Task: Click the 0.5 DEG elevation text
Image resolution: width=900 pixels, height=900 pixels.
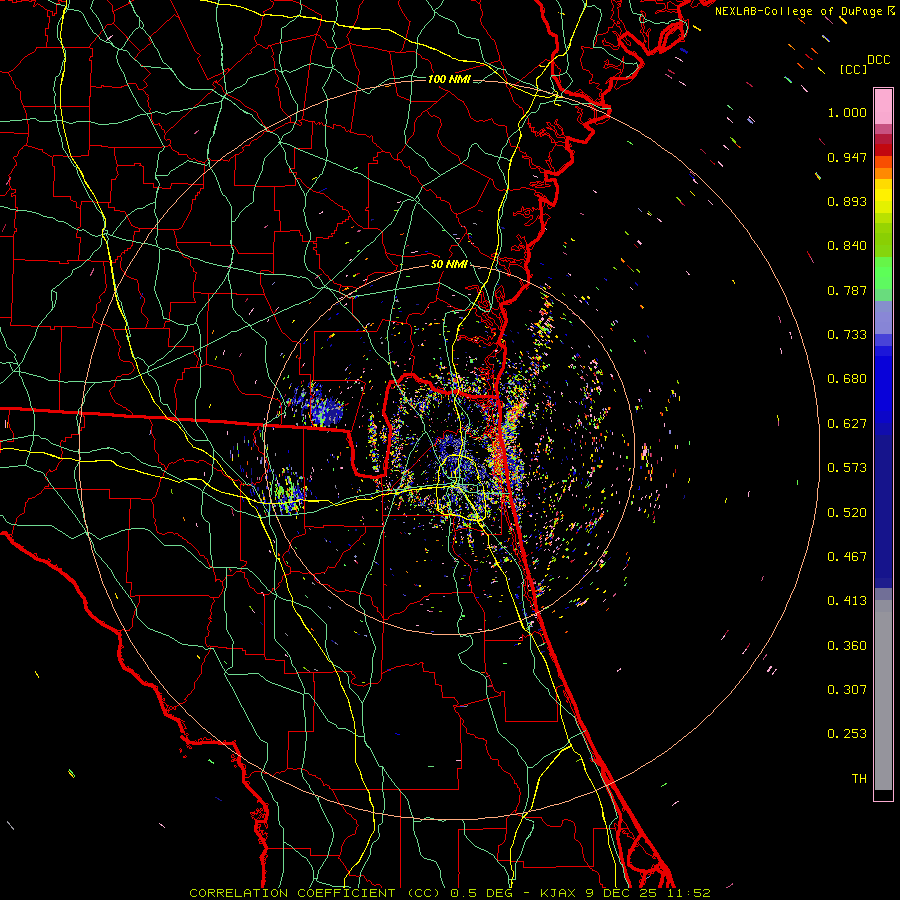Action: (x=484, y=893)
